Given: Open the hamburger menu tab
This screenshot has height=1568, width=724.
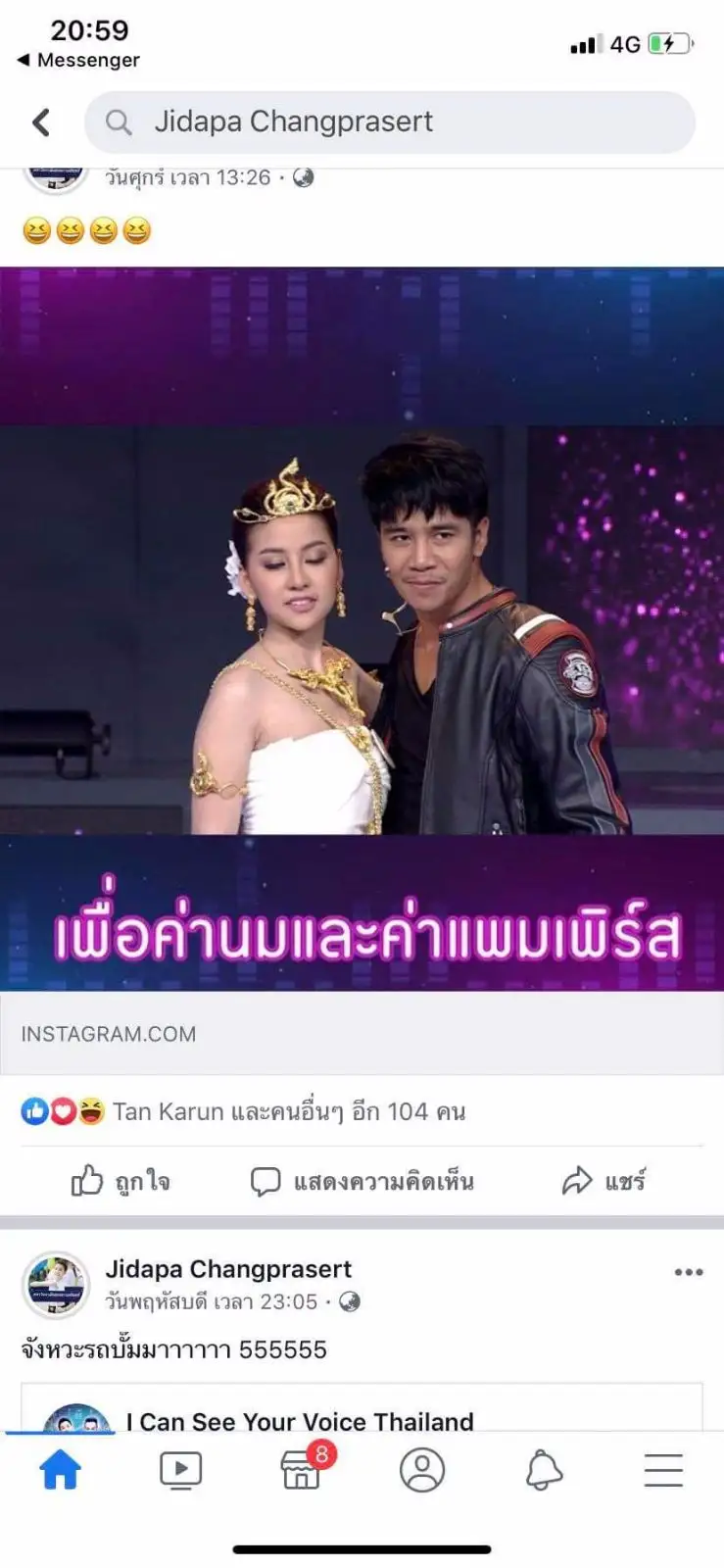Looking at the screenshot, I should (x=663, y=1470).
